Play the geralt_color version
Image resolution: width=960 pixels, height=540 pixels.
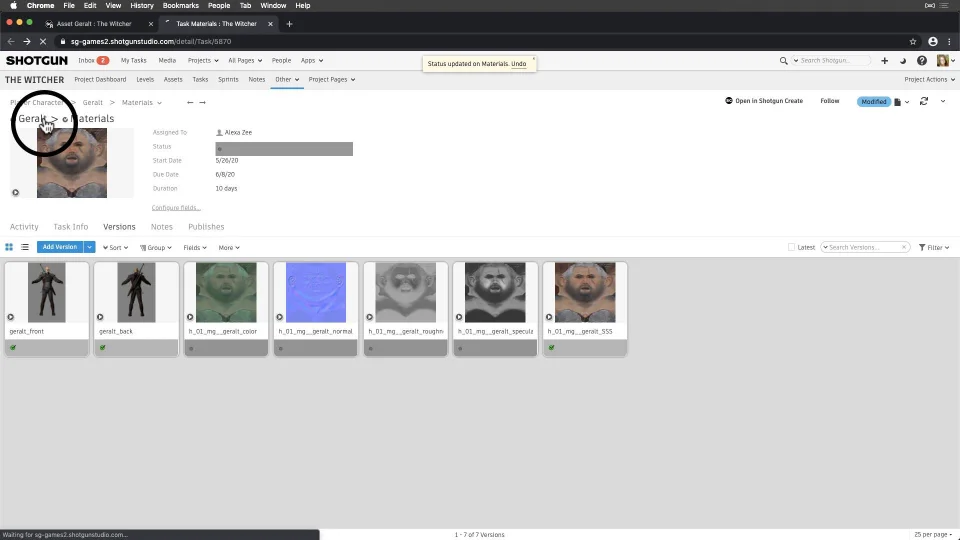pos(190,317)
